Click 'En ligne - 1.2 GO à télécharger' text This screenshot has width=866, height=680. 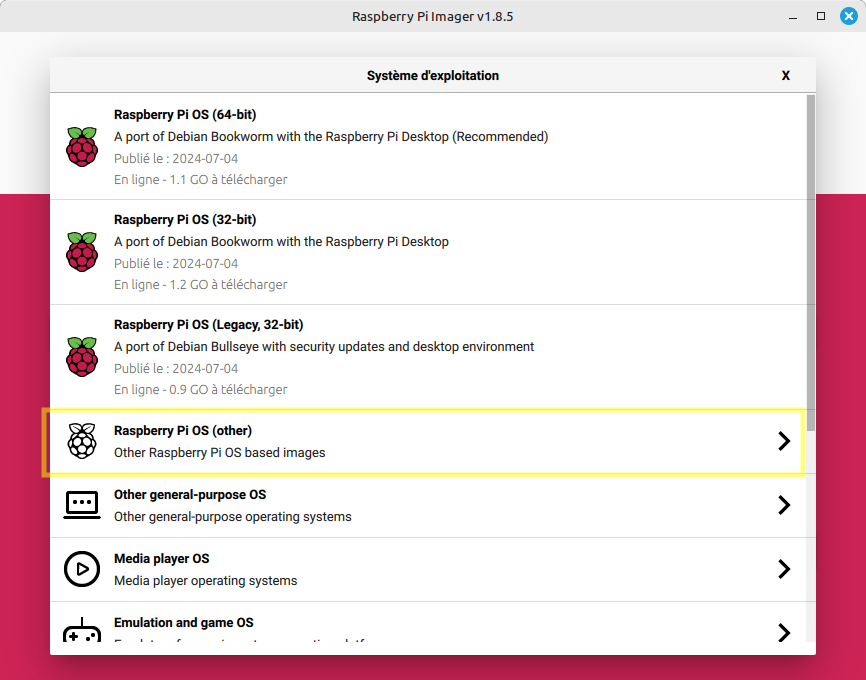(200, 285)
